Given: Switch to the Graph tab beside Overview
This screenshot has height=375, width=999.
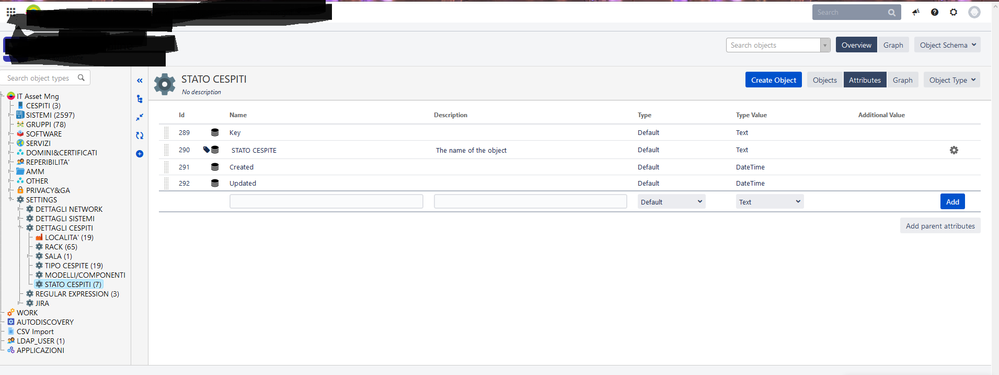Looking at the screenshot, I should click(x=893, y=45).
